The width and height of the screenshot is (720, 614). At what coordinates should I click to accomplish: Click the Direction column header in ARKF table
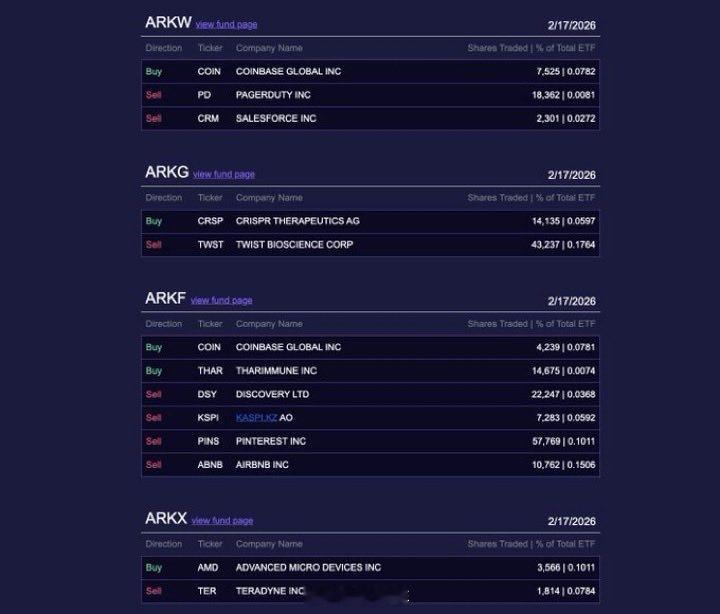click(163, 324)
